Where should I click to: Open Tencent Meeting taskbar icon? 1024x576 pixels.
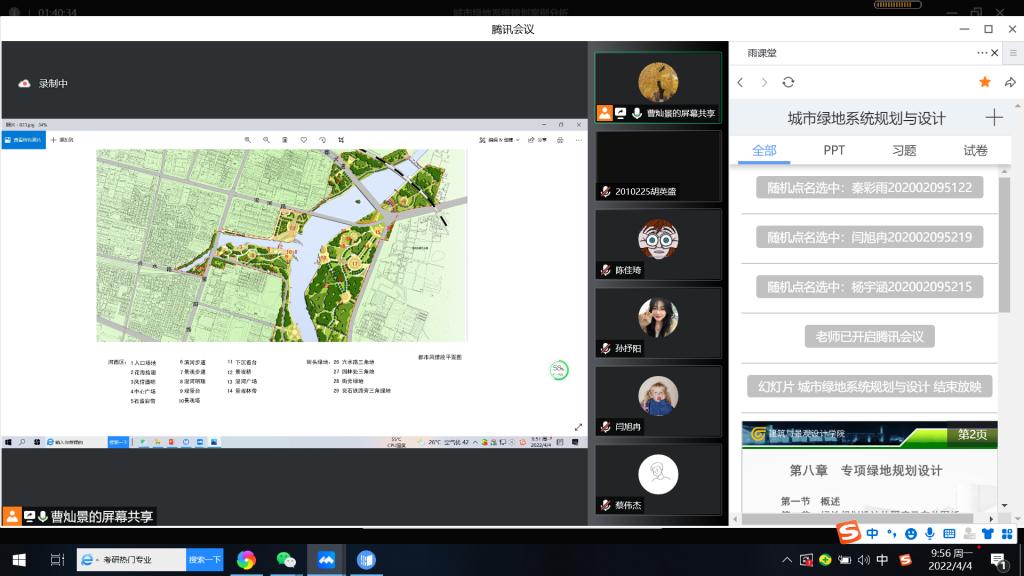pyautogui.click(x=326, y=560)
